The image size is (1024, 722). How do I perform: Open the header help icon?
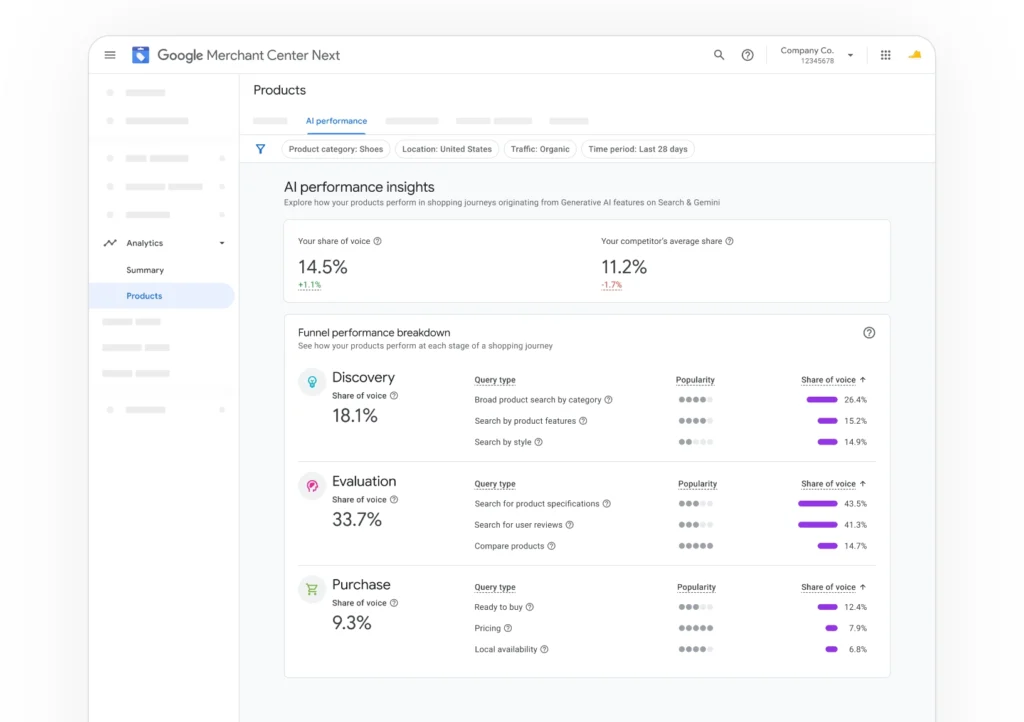(747, 55)
